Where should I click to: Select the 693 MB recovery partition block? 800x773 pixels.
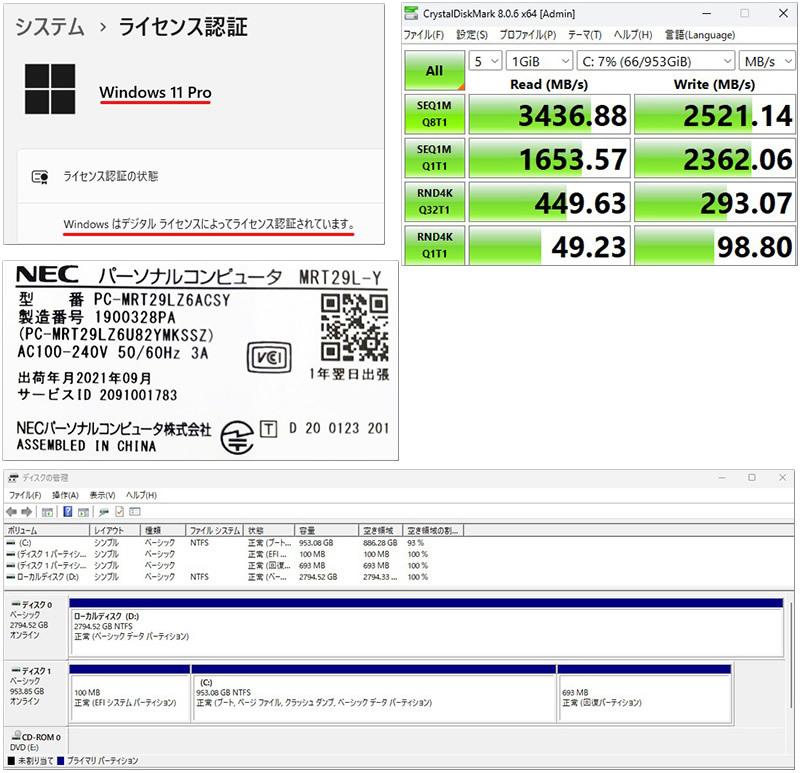pyautogui.click(x=645, y=693)
